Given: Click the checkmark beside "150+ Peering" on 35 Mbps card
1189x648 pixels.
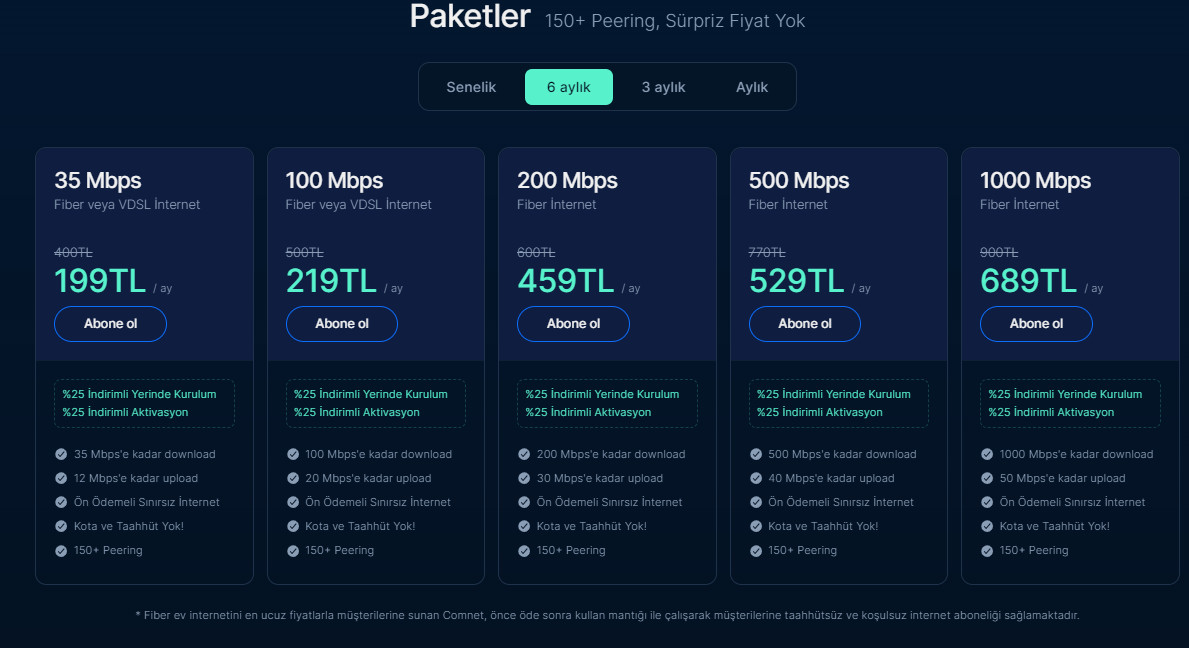Looking at the screenshot, I should 60,550.
